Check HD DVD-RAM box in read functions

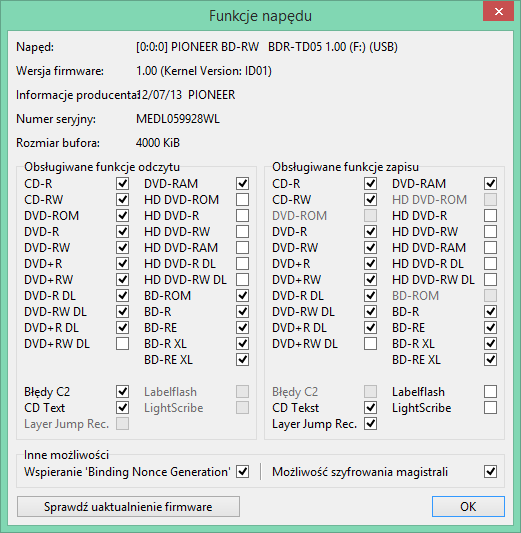242,247
